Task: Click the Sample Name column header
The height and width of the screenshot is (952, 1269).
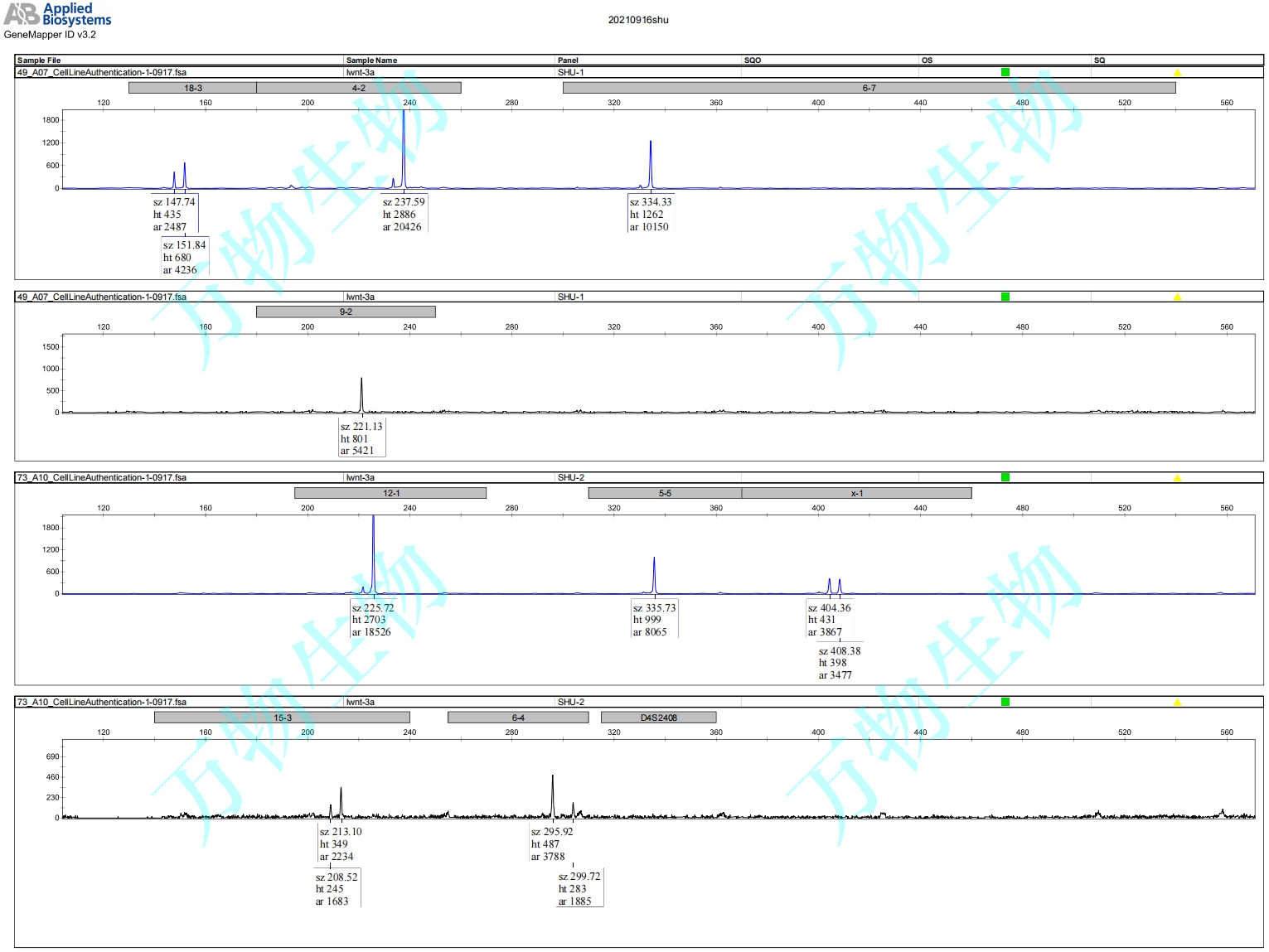Action: click(371, 60)
